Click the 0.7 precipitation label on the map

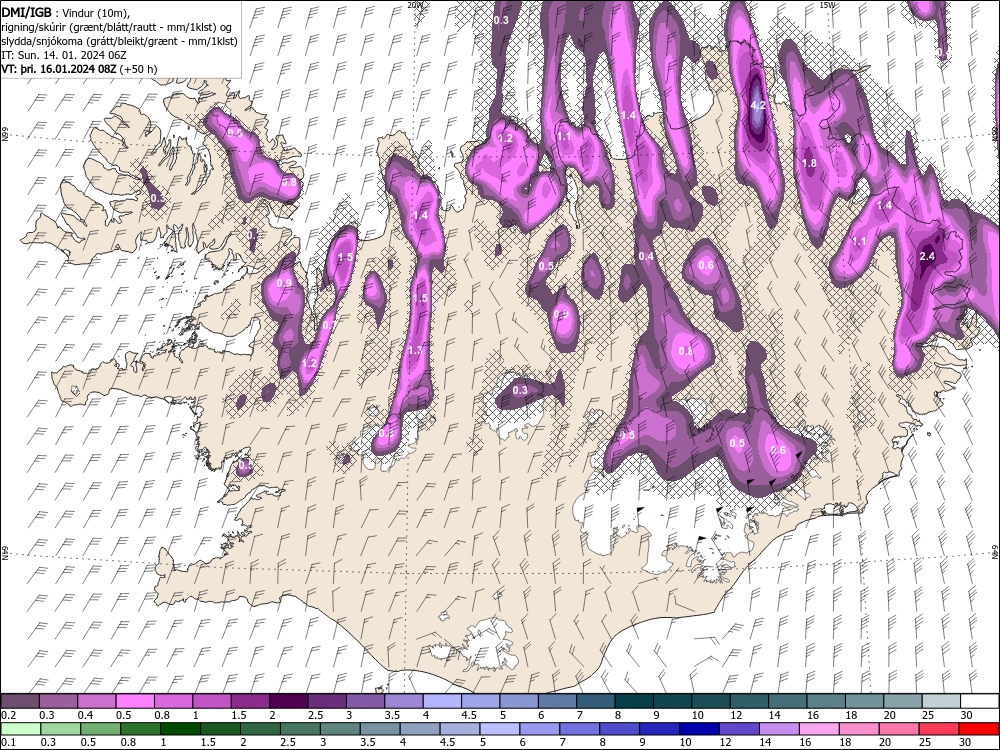[x=330, y=325]
